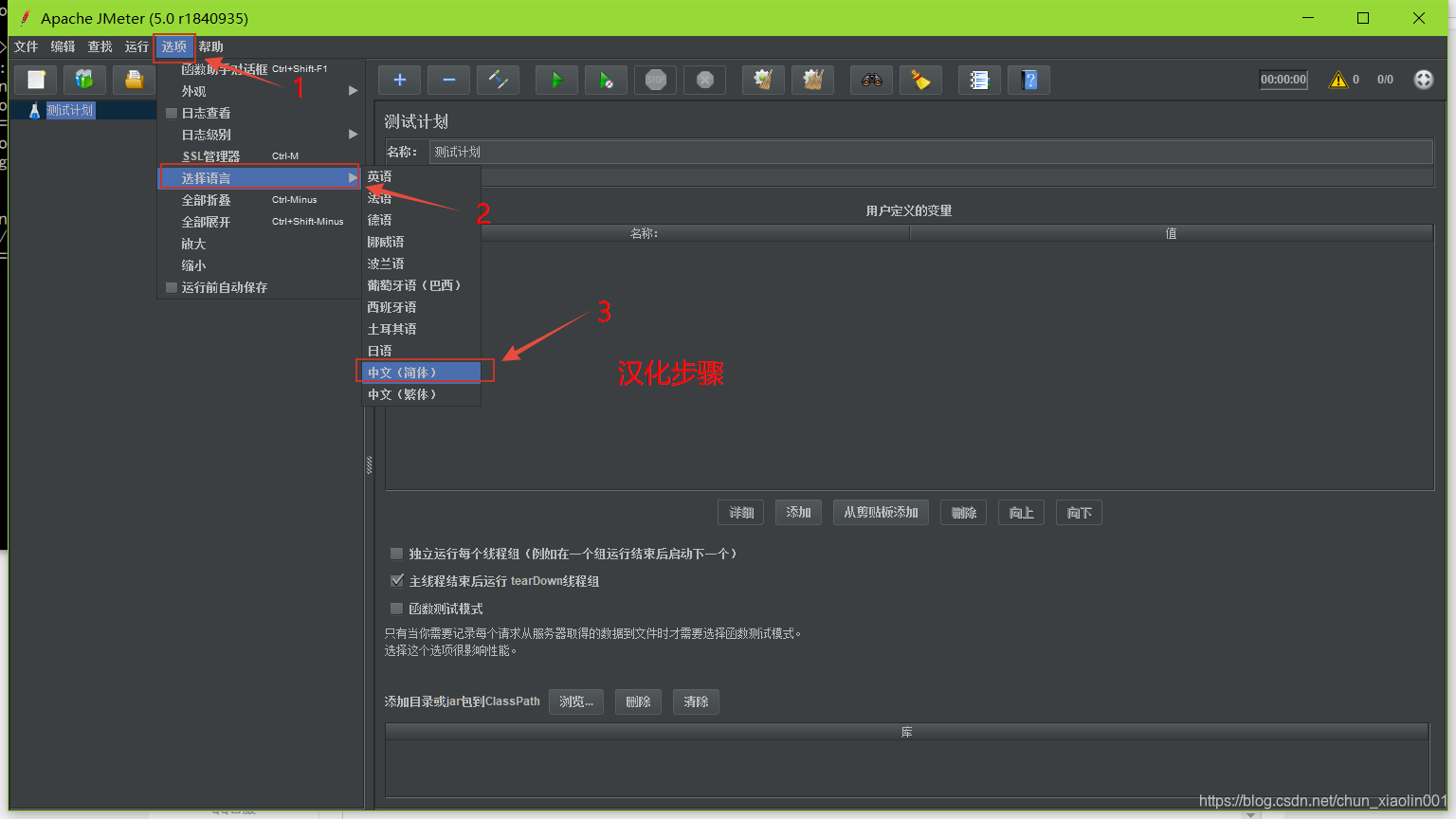Choose 放大 menu entry
Viewport: 1456px width, 819px height.
point(259,244)
